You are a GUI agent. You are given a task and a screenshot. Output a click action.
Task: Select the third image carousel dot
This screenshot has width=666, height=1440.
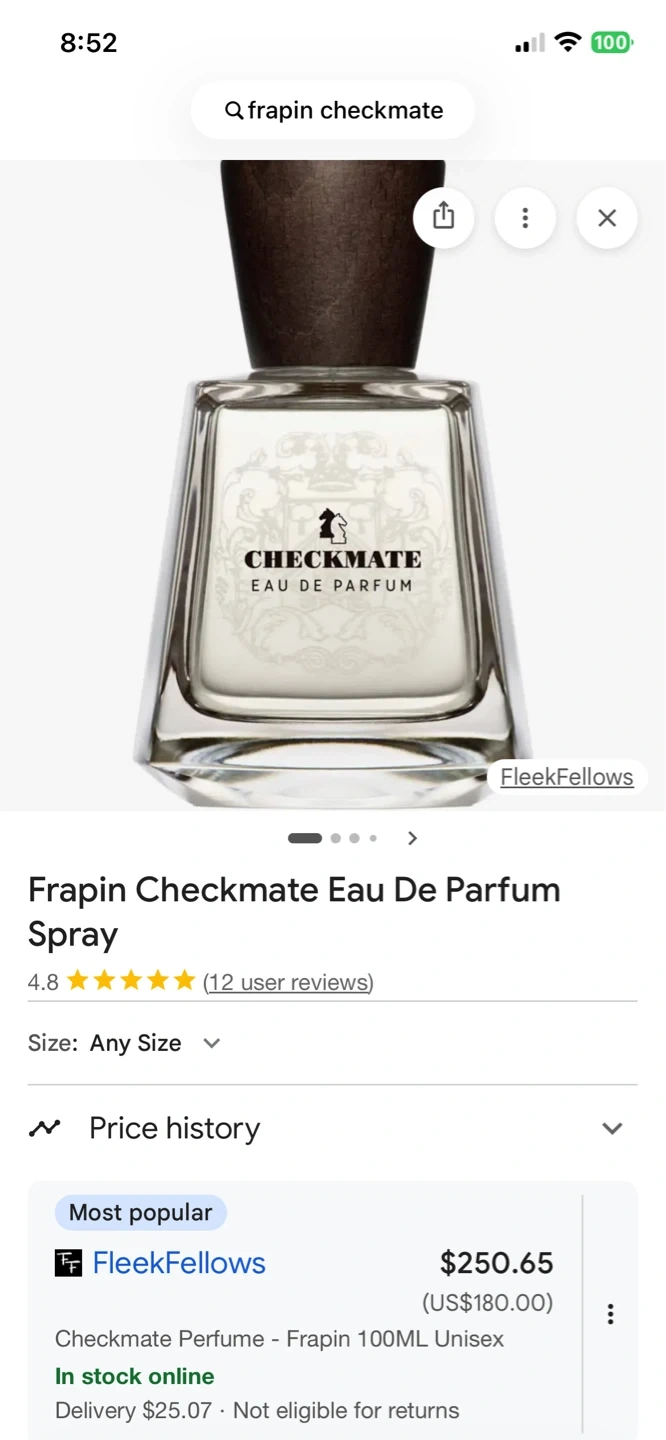354,838
